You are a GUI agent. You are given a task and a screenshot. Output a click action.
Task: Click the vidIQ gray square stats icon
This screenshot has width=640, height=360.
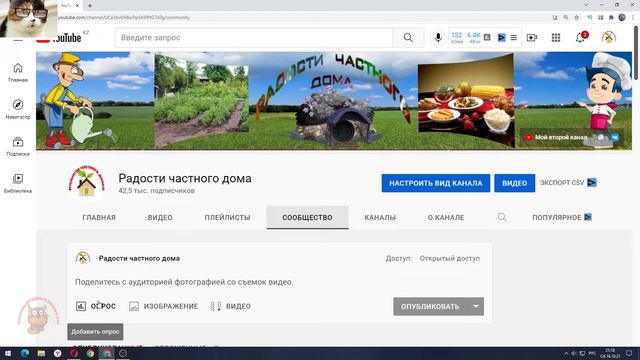[487, 38]
